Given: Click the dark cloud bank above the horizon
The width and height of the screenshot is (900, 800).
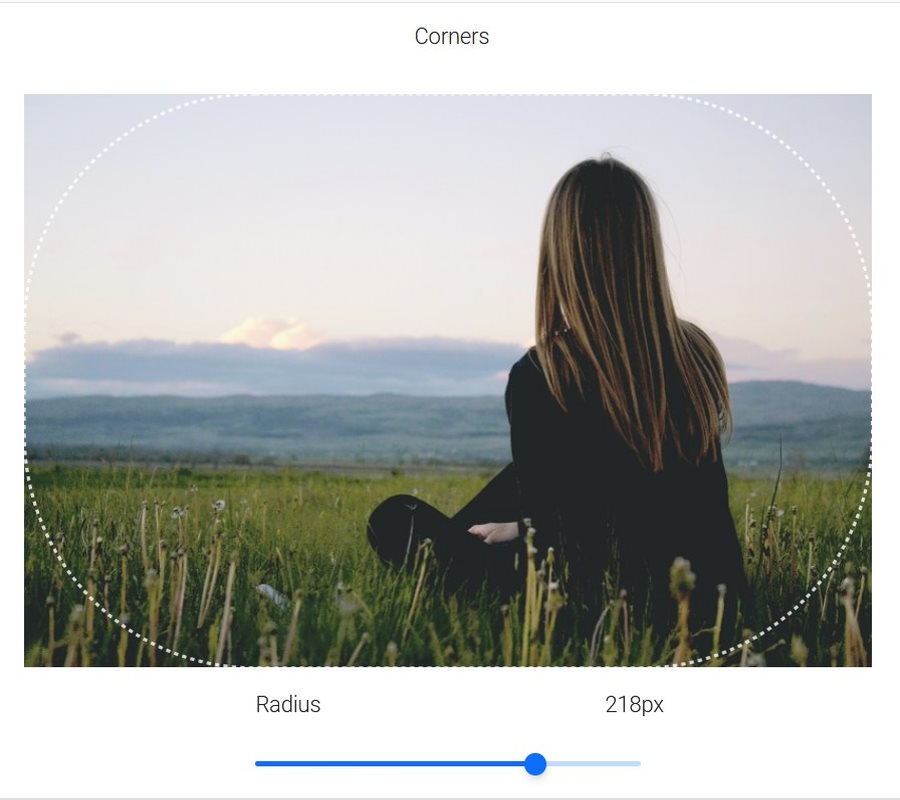Looking at the screenshot, I should 300,362.
